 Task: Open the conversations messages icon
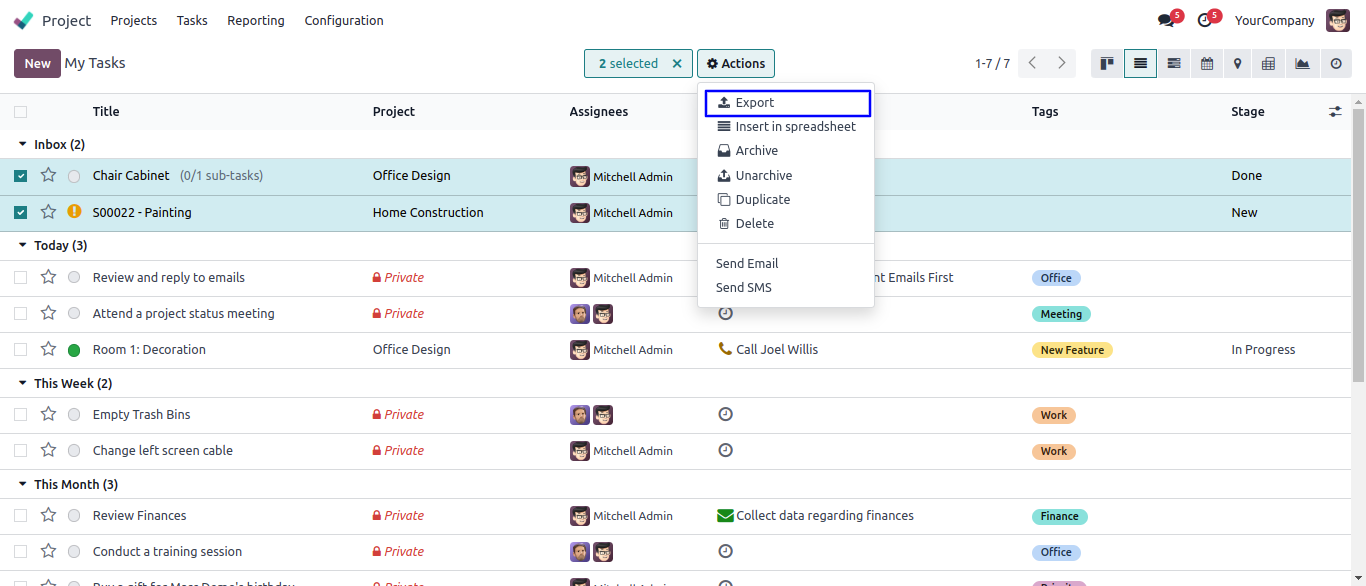pyautogui.click(x=1166, y=20)
